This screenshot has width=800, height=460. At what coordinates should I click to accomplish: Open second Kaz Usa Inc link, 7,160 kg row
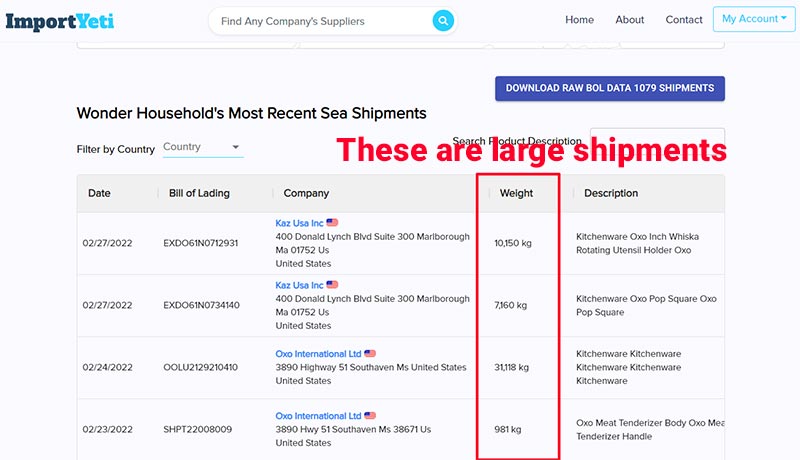click(299, 285)
